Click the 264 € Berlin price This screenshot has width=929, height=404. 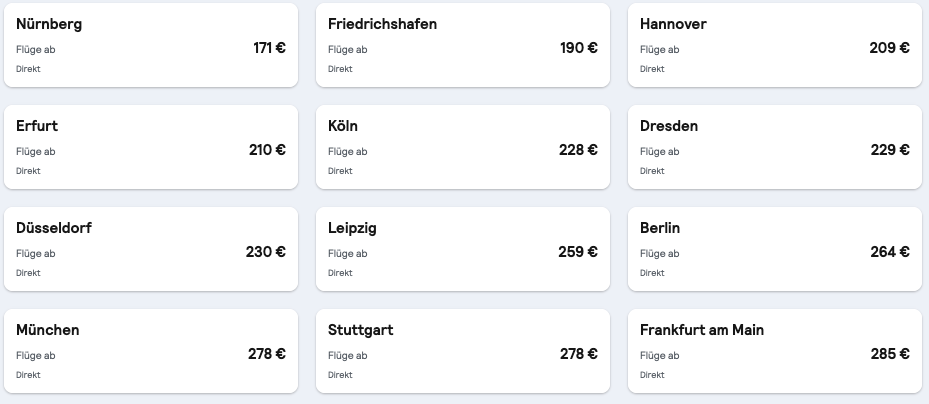(x=889, y=252)
